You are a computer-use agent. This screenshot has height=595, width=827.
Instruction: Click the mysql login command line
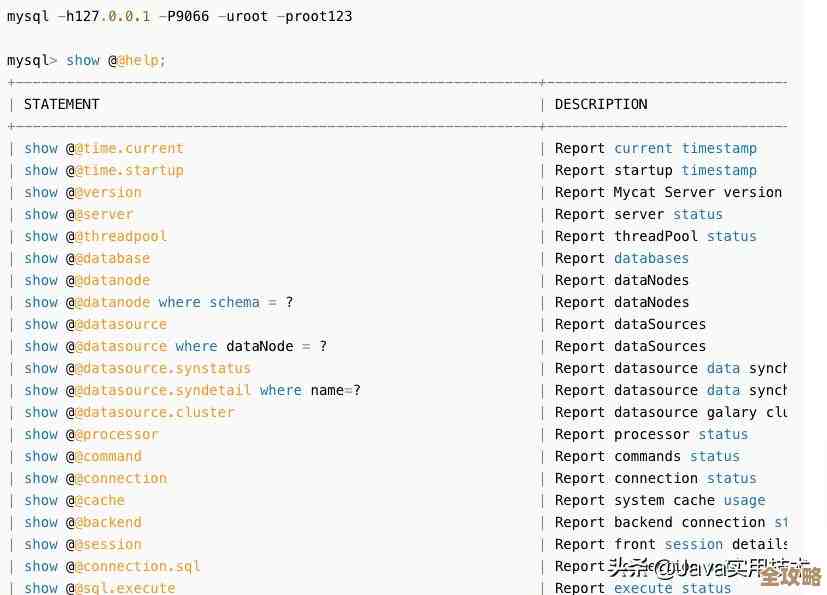click(180, 17)
